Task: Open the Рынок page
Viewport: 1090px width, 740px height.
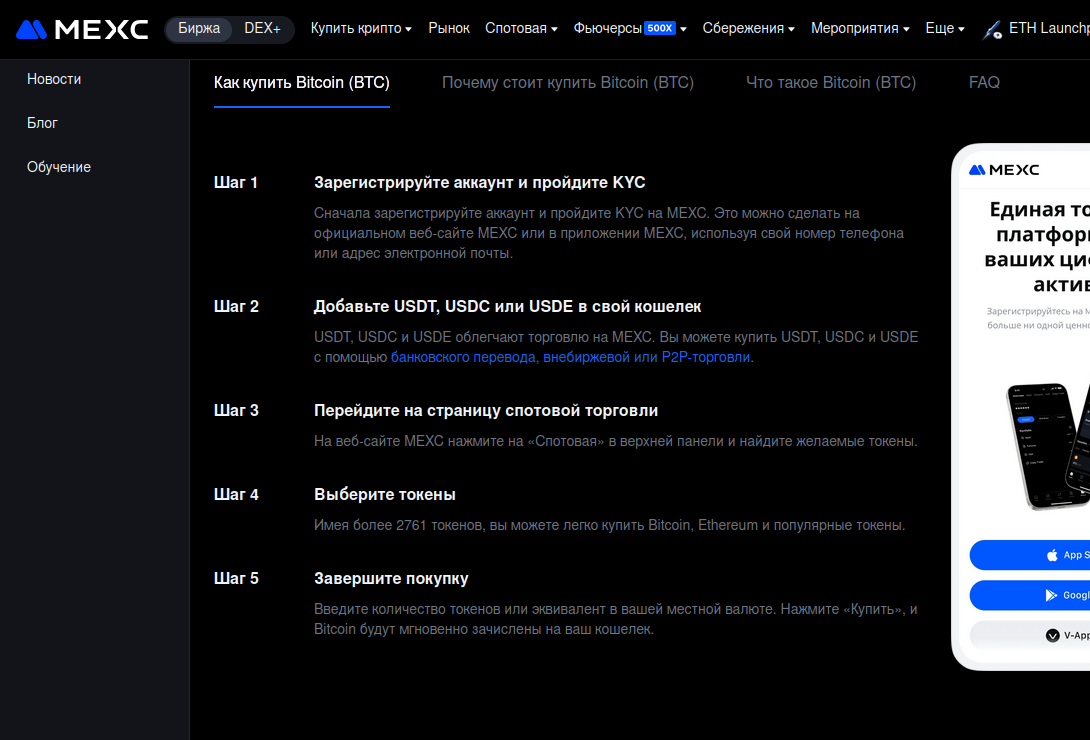Action: 449,28
